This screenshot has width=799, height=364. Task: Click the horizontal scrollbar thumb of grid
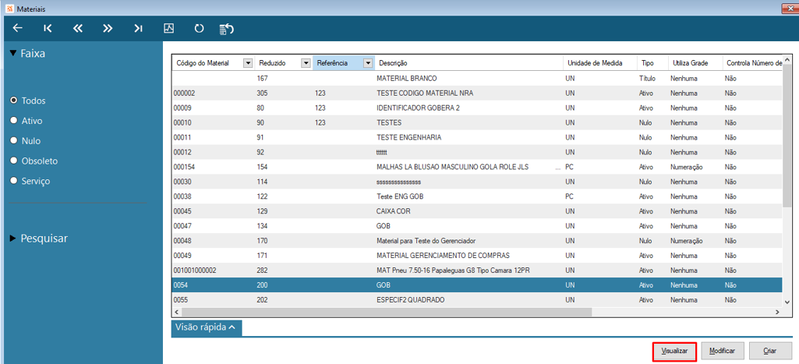click(x=386, y=311)
